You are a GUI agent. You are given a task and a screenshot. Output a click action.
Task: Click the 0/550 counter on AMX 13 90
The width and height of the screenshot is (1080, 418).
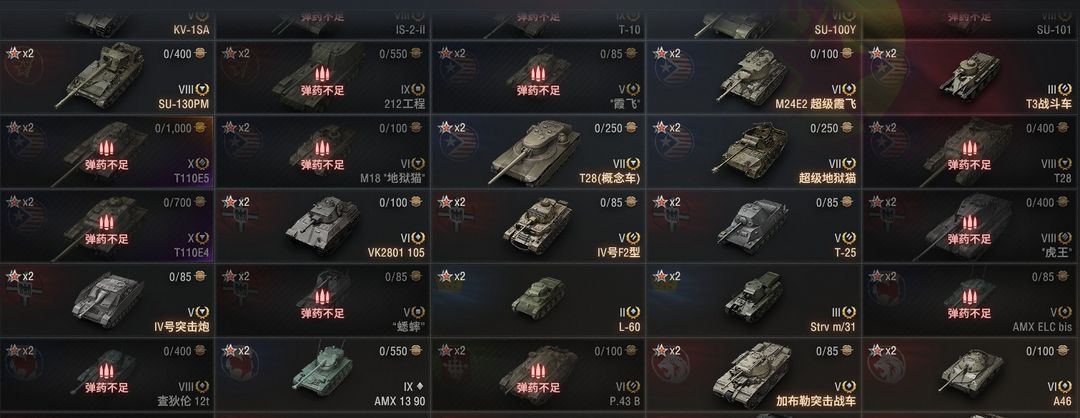393,351
